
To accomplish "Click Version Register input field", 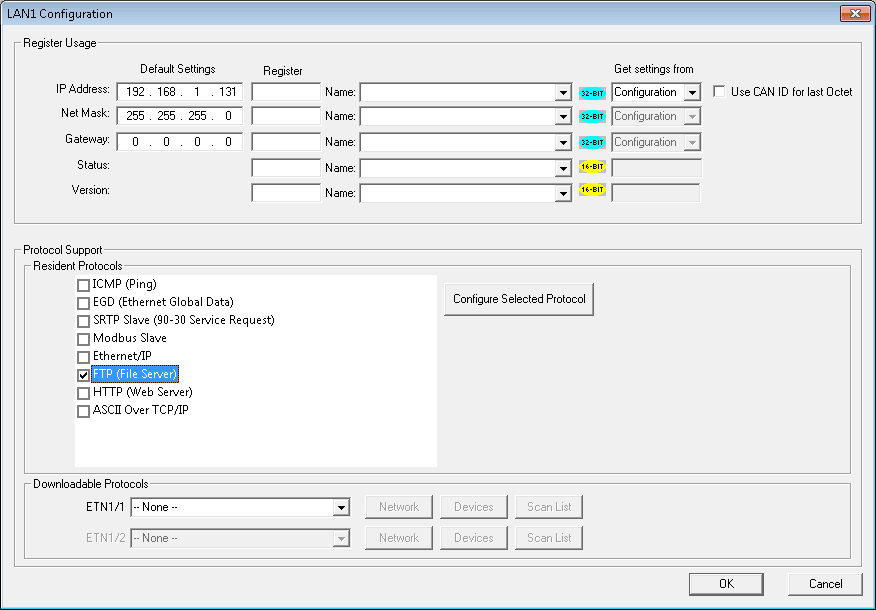I will [x=286, y=193].
